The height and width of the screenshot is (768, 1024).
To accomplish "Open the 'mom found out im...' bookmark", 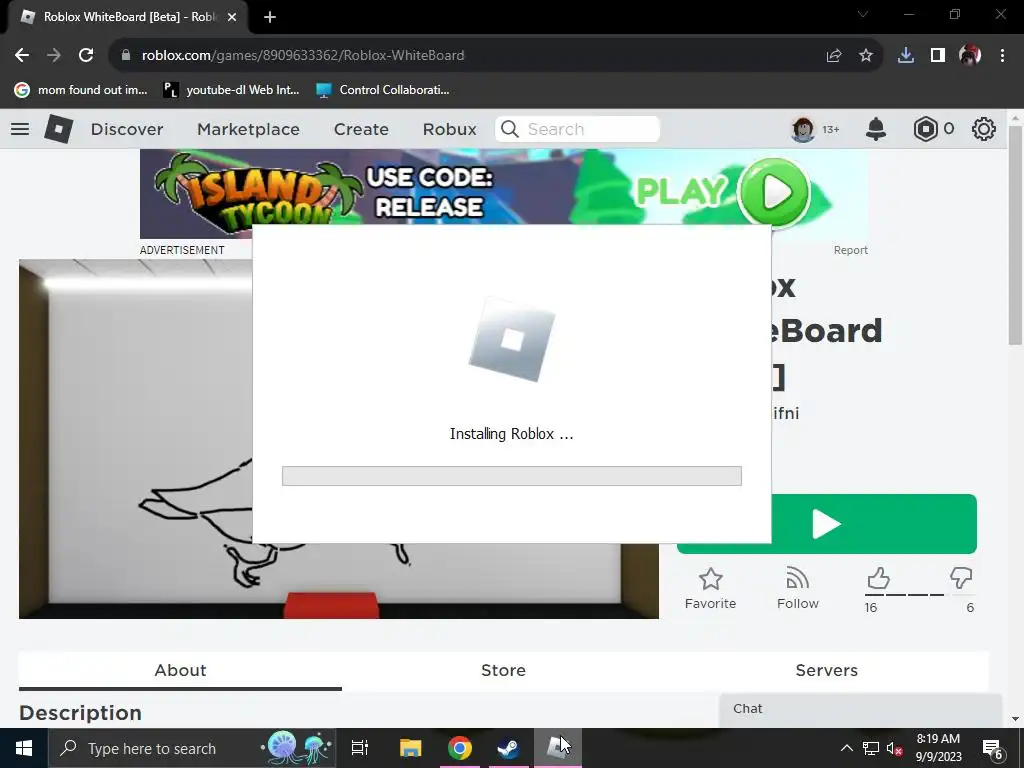I will coord(82,90).
